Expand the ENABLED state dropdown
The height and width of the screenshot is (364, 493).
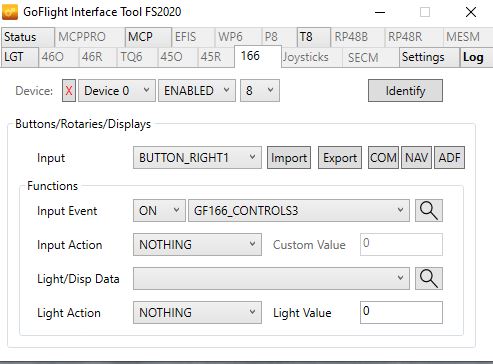197,91
